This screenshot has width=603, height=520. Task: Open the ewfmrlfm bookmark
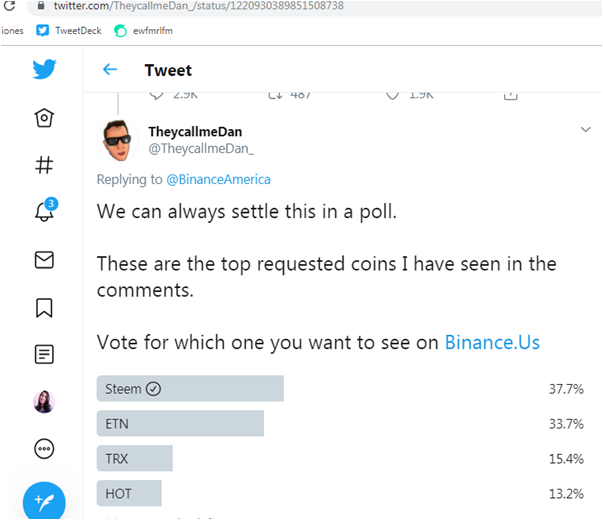pos(143,31)
